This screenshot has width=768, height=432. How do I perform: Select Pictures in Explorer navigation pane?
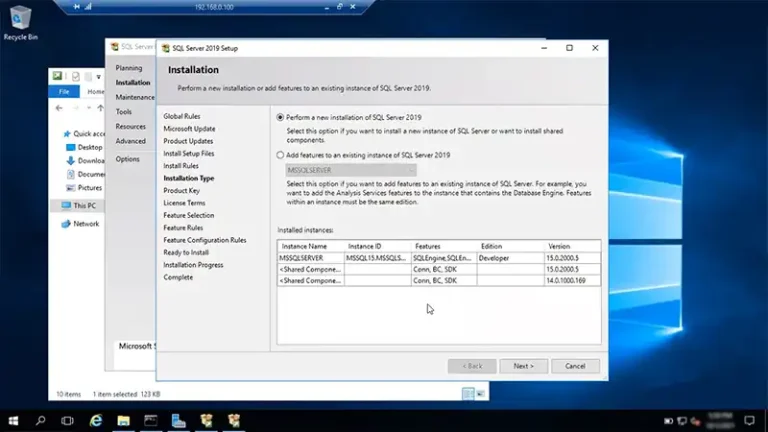coord(84,188)
